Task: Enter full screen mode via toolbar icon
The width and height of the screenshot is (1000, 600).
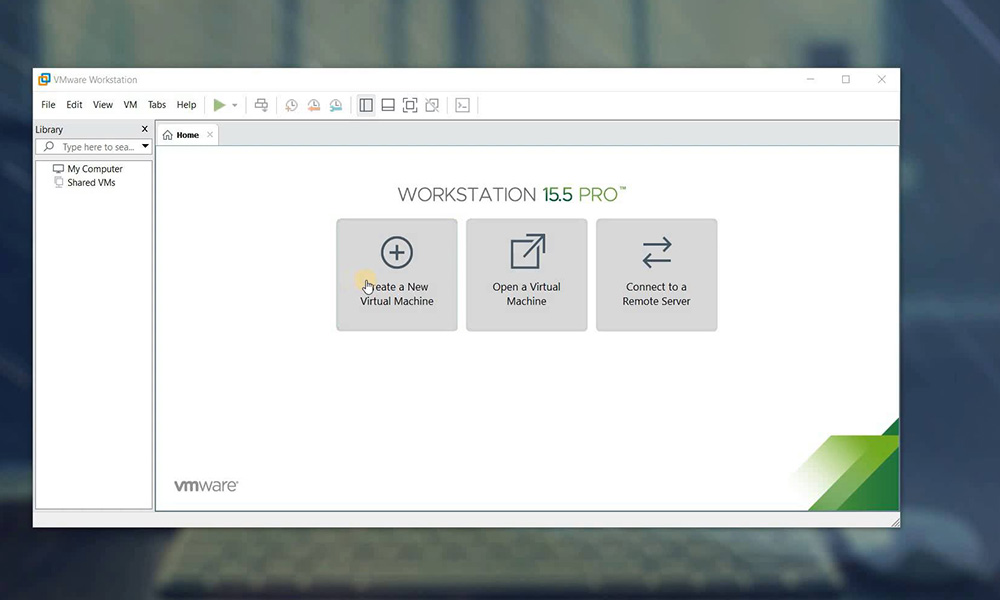Action: click(410, 105)
